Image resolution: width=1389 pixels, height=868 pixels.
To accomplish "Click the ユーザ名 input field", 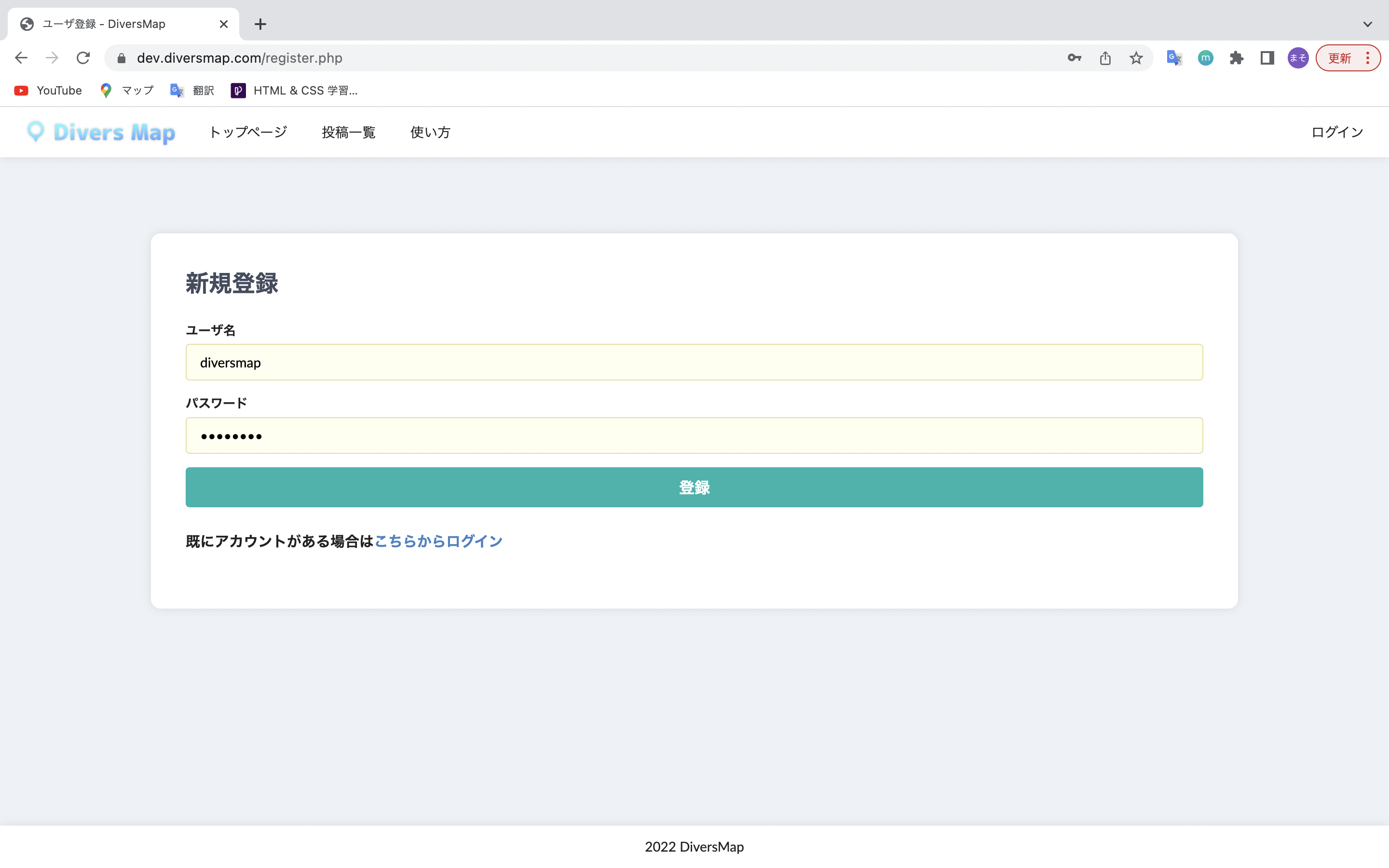I will pos(694,362).
